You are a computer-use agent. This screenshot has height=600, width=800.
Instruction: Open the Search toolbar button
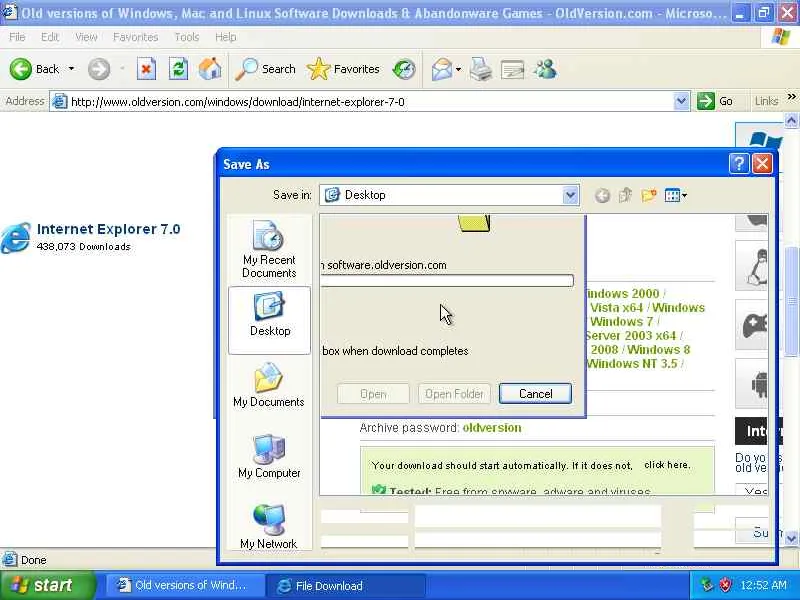tap(265, 69)
